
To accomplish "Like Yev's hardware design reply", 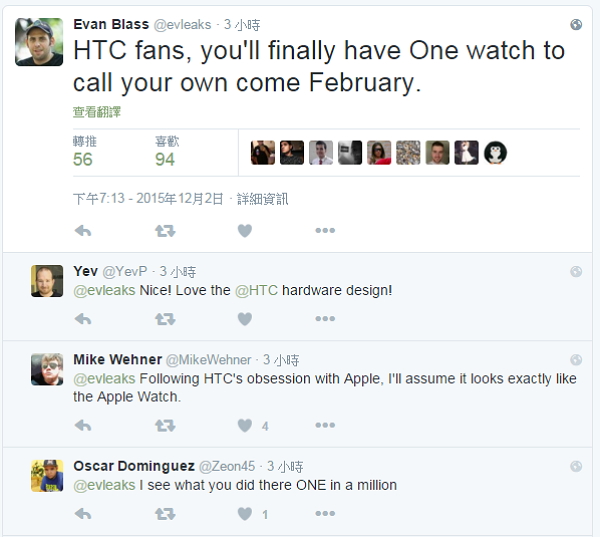I will point(245,320).
